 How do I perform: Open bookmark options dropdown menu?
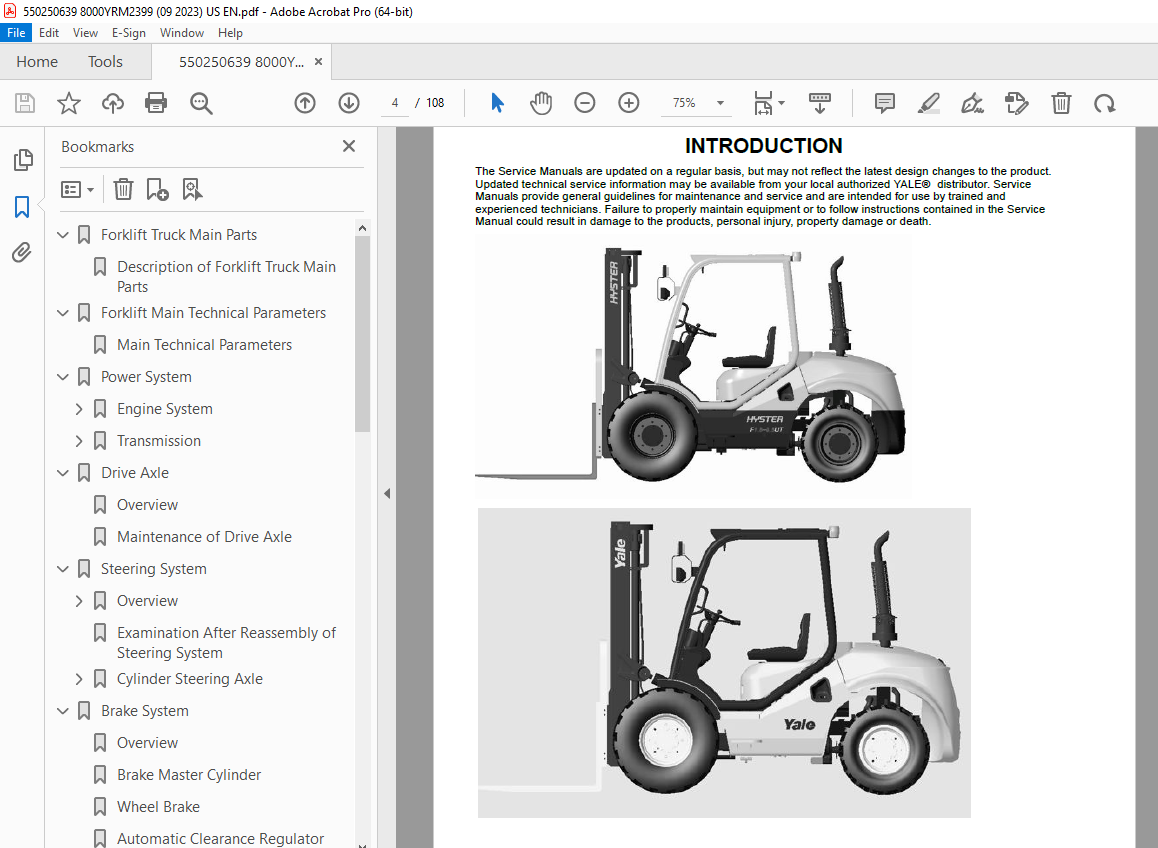tap(78, 190)
